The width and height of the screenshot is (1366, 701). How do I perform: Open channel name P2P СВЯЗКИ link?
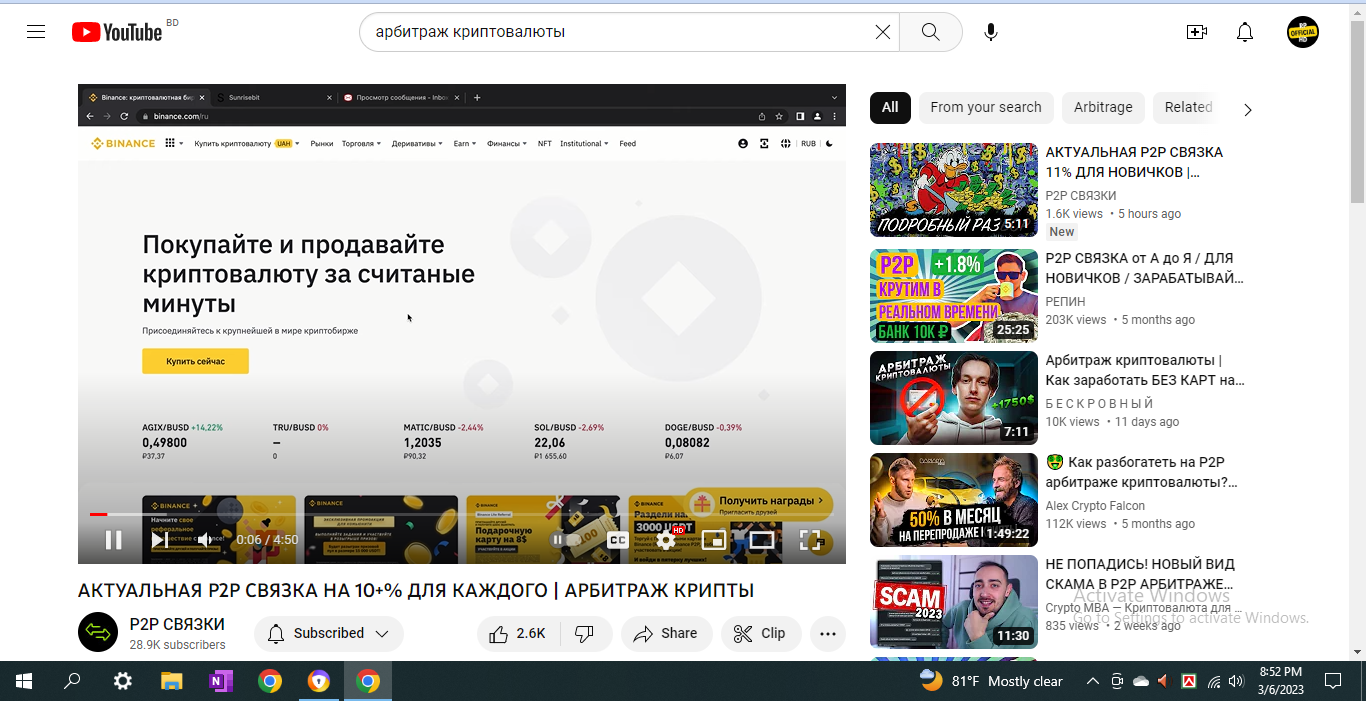click(177, 624)
